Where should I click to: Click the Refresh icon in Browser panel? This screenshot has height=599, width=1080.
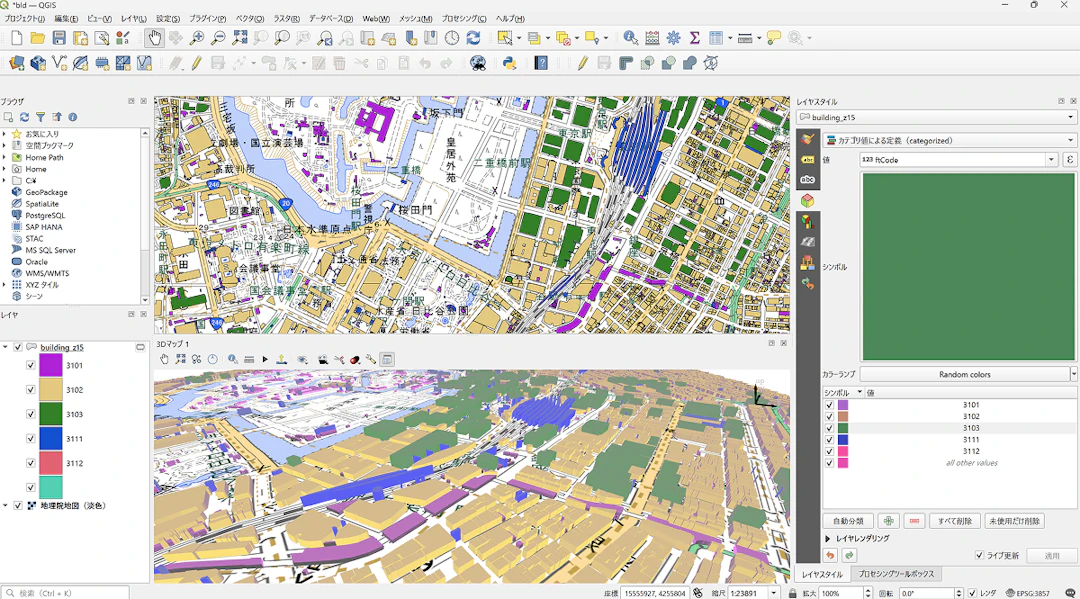(24, 117)
